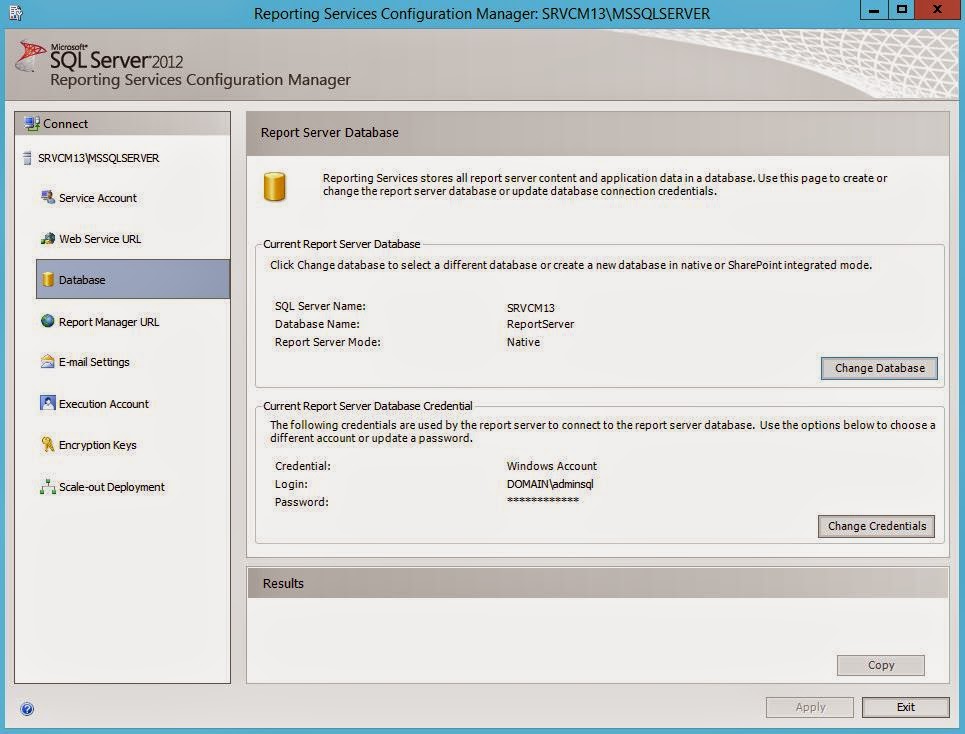This screenshot has width=965, height=734.
Task: Click Current Report Server Database Credential group title
Action: point(367,406)
